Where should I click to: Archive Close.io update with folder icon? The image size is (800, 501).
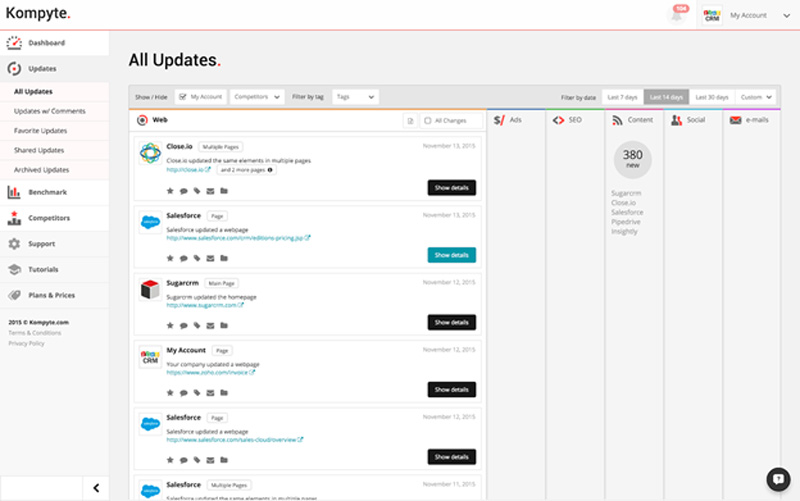coord(224,191)
